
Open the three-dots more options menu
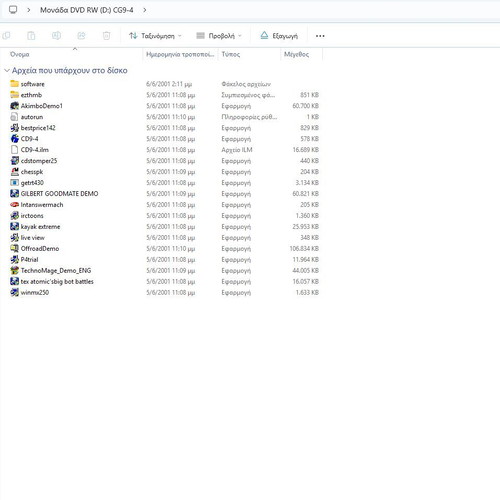pyautogui.click(x=320, y=36)
